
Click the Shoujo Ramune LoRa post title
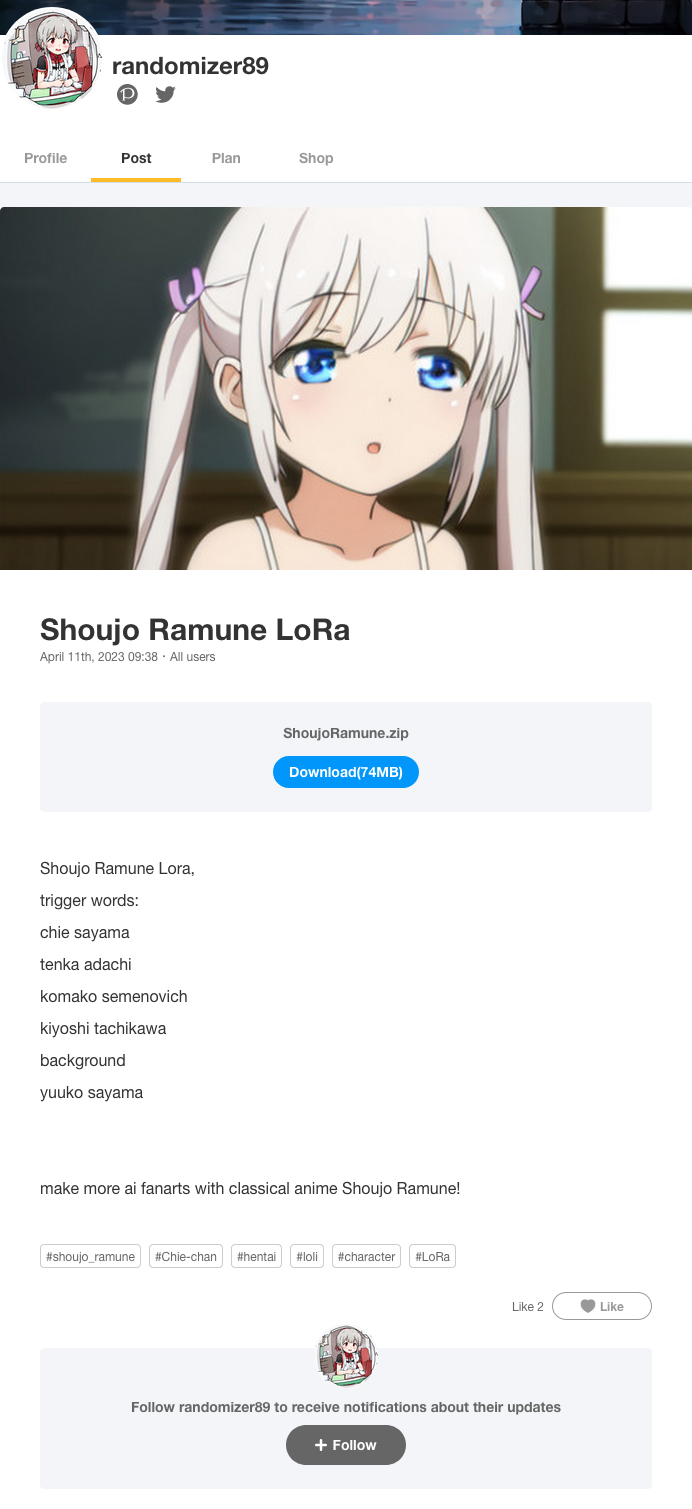coord(195,630)
